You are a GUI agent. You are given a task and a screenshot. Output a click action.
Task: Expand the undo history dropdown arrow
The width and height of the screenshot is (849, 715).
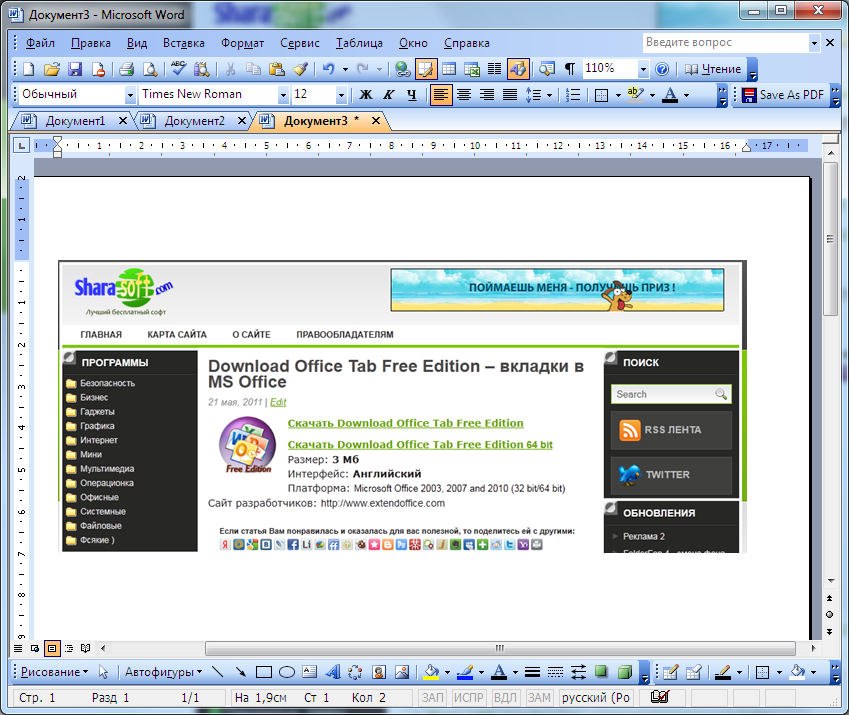click(x=345, y=69)
